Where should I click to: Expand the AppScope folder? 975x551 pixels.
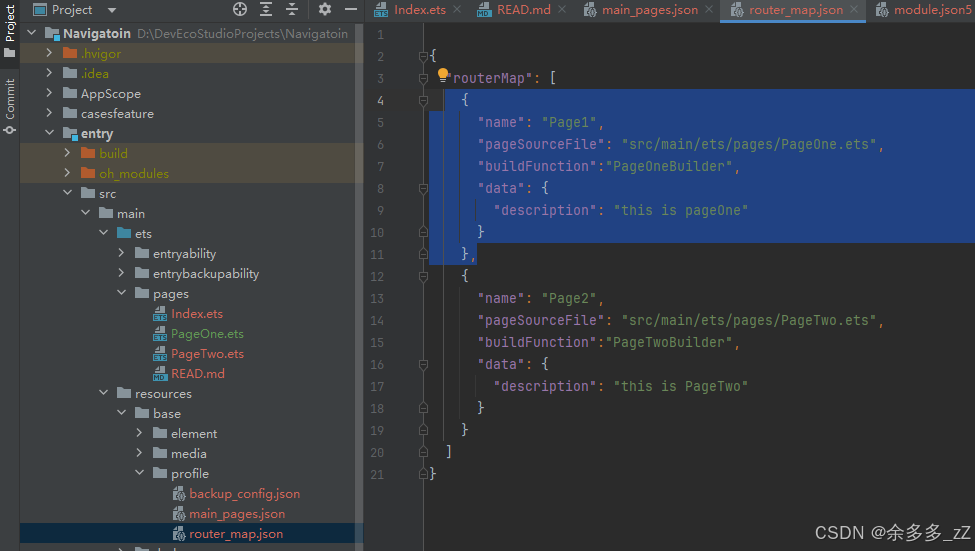pyautogui.click(x=49, y=93)
